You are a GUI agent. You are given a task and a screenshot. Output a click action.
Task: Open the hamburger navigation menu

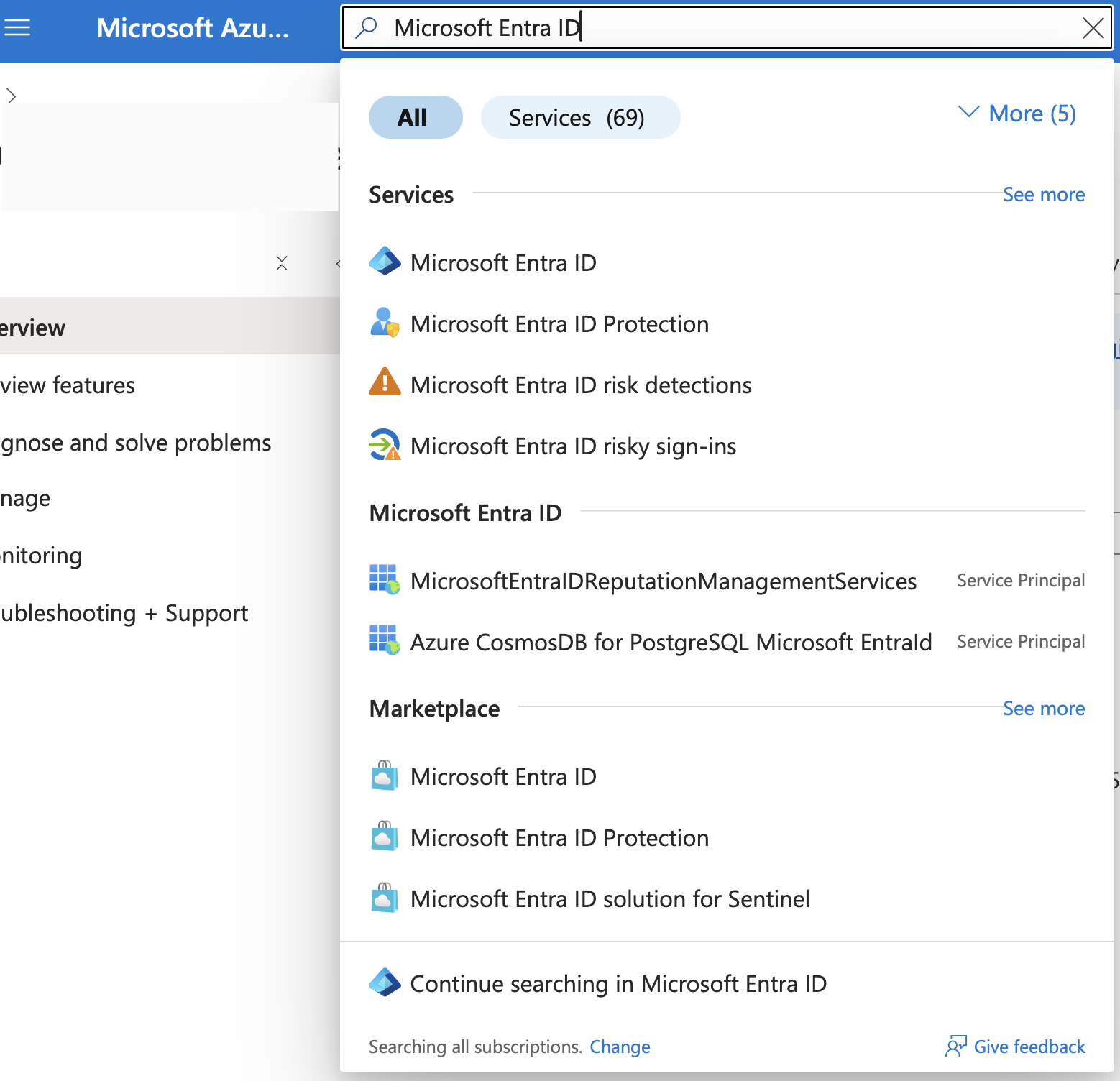[x=17, y=27]
